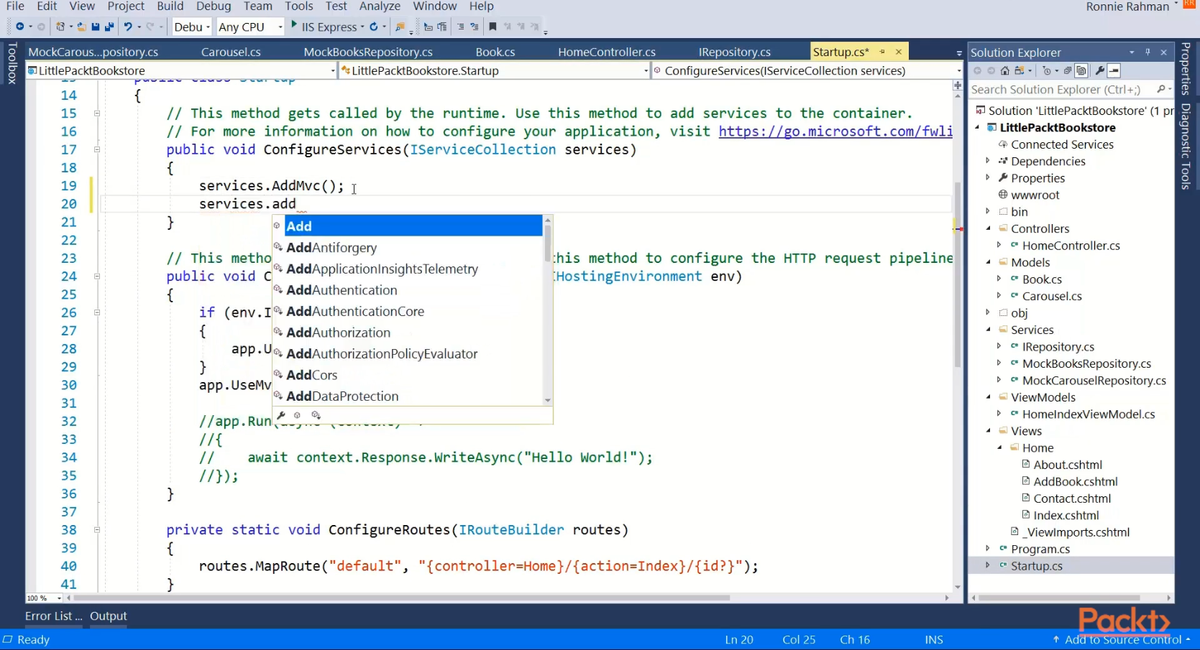Select MockCarouselRepository.cs in Solution Explorer

pos(1094,381)
